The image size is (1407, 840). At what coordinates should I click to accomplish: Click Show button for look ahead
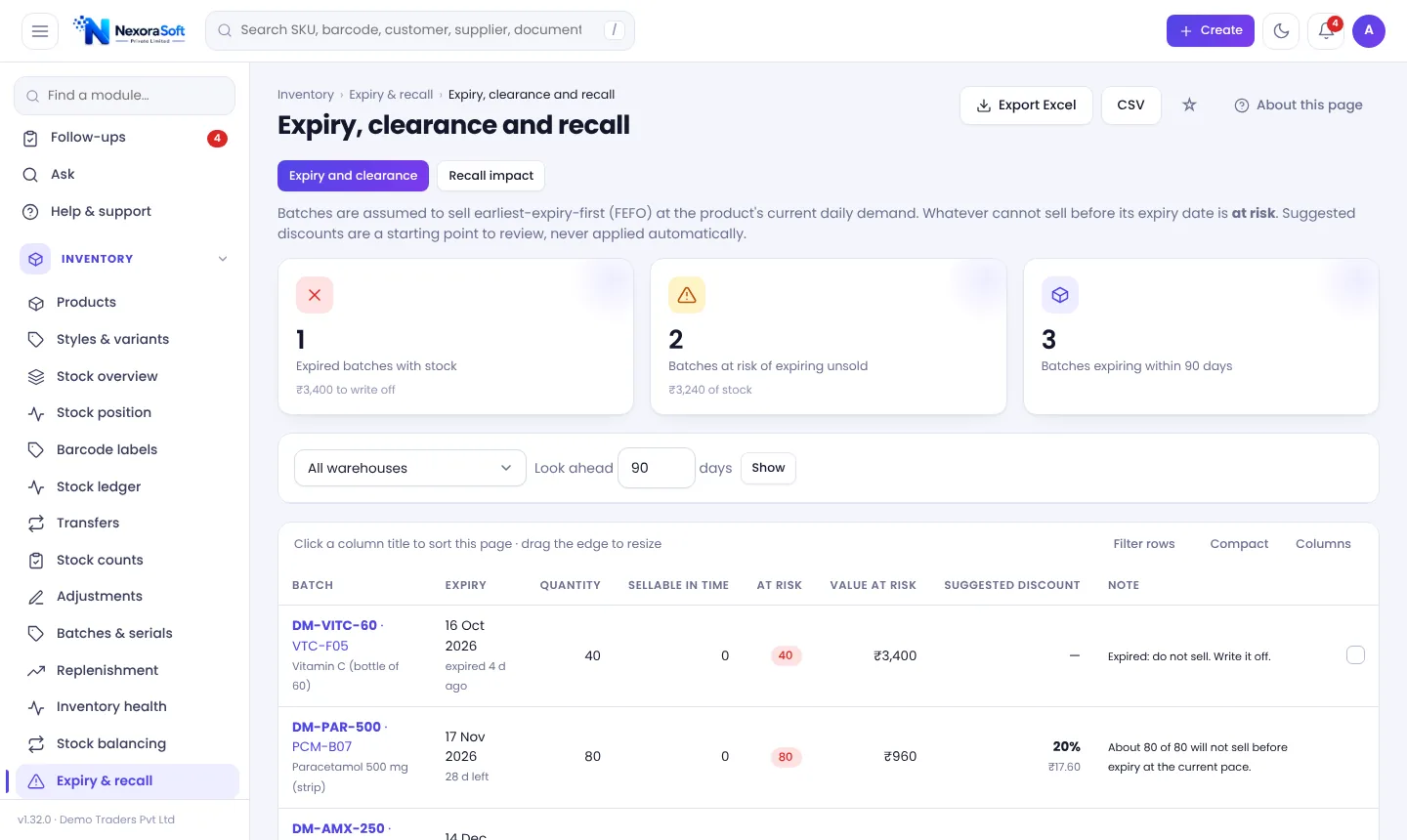pos(768,468)
